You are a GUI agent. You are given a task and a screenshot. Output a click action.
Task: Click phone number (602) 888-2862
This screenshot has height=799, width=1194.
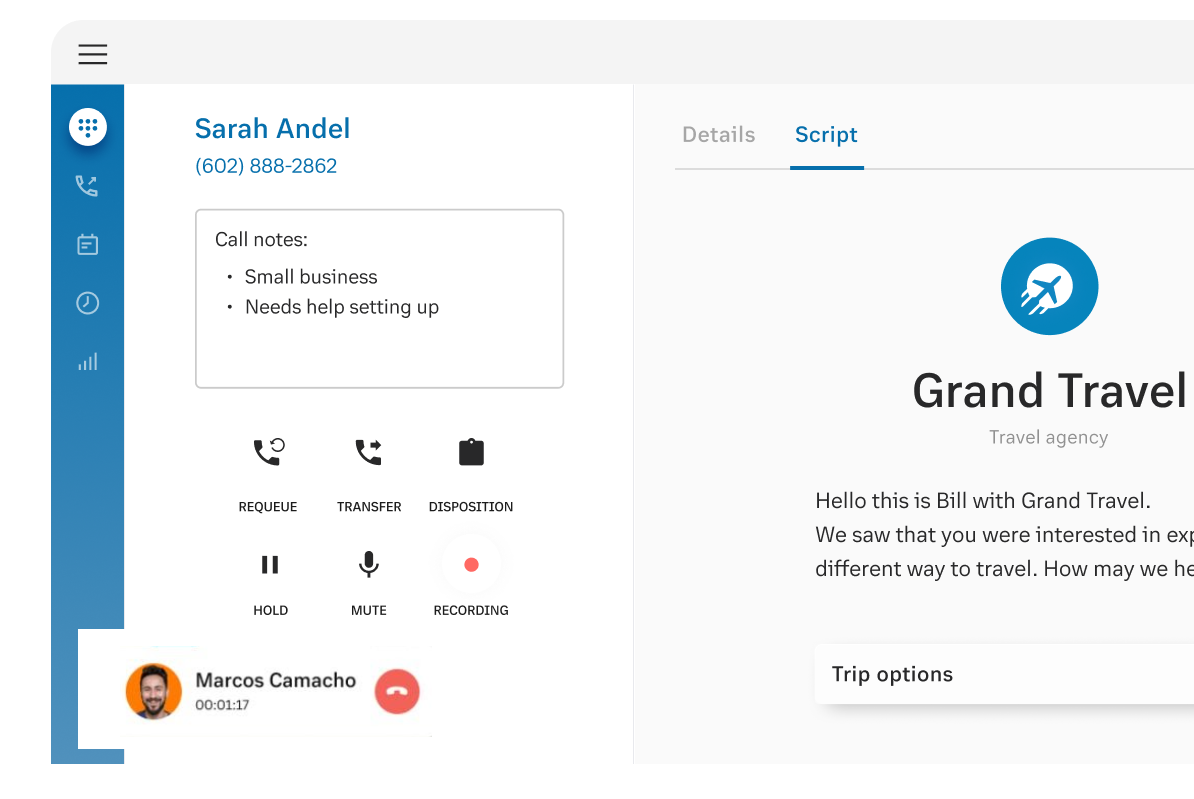click(266, 166)
